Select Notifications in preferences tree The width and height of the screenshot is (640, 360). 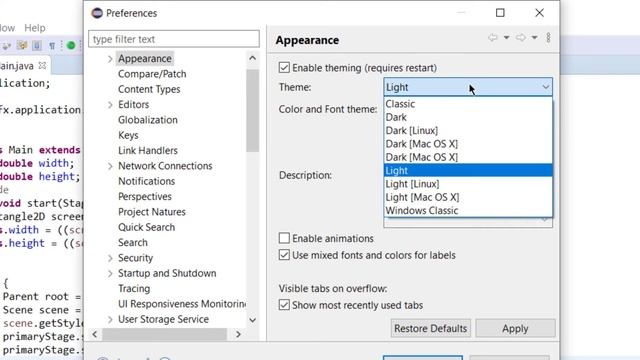(x=147, y=181)
